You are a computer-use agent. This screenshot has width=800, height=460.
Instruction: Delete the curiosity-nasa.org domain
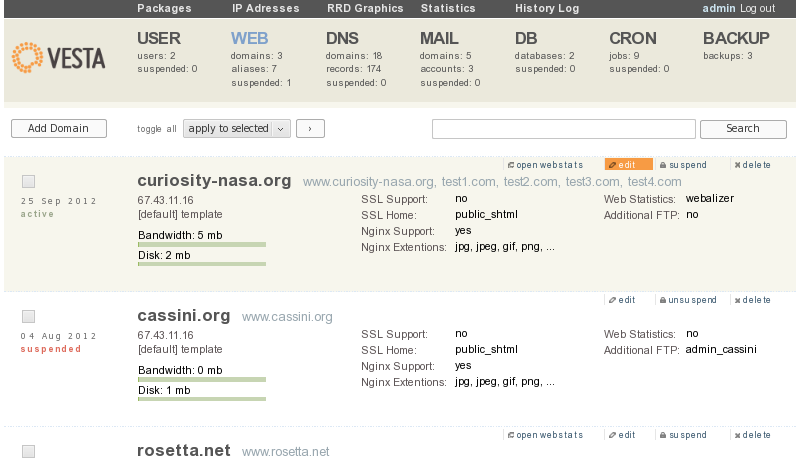[x=752, y=165]
